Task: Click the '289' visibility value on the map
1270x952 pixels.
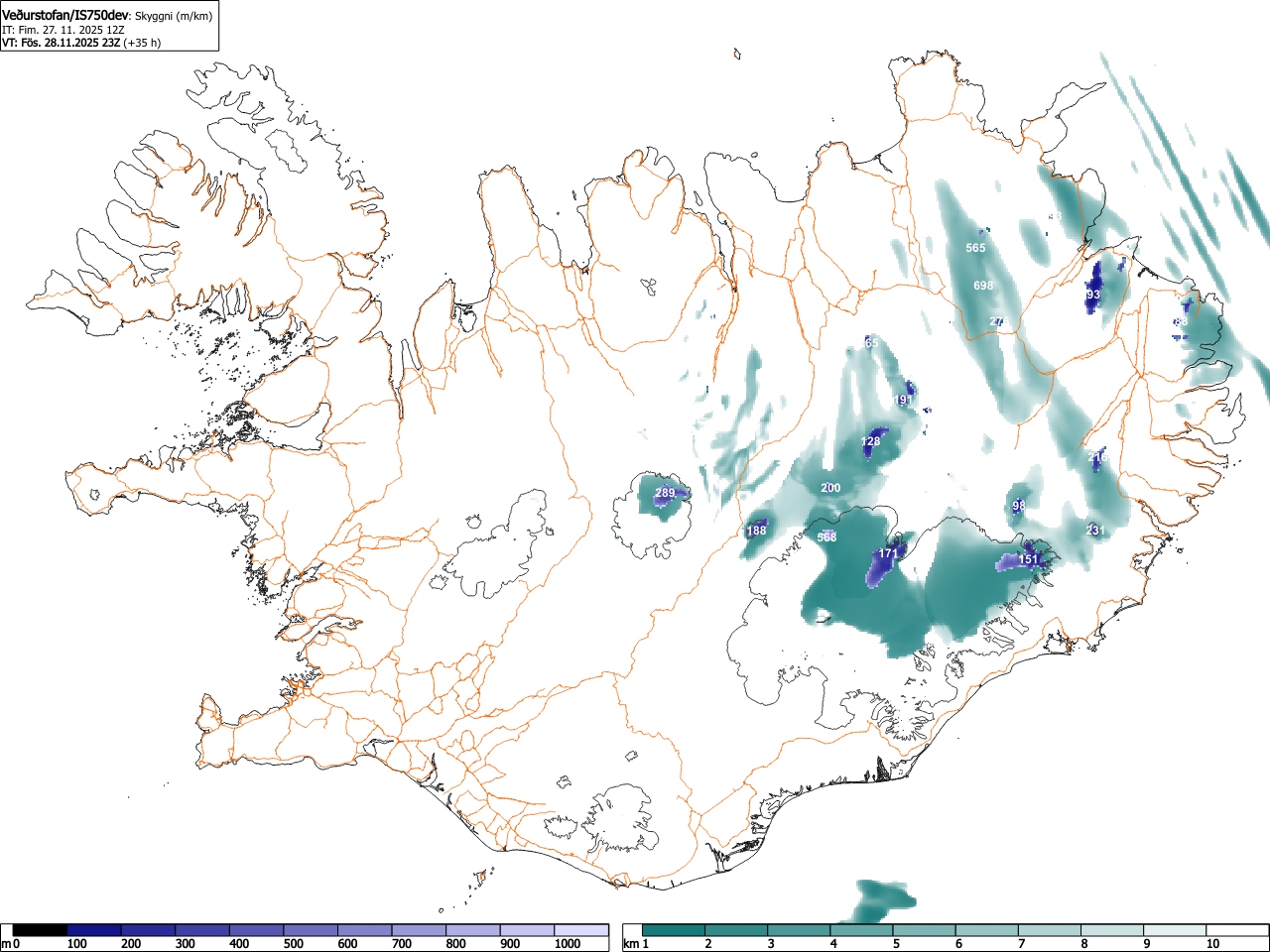Action: pyautogui.click(x=665, y=493)
